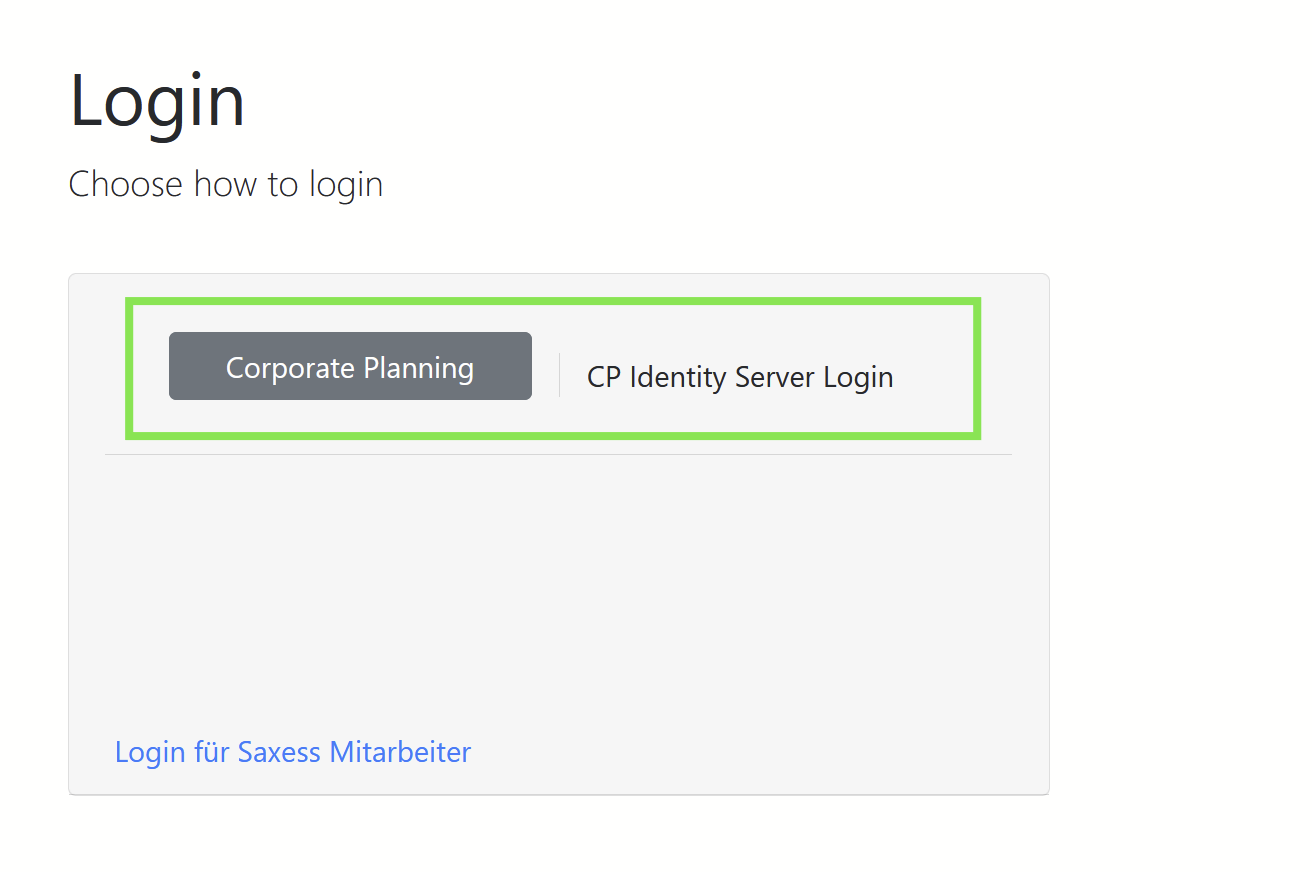Click the CP Identity Server Login label

coord(739,377)
